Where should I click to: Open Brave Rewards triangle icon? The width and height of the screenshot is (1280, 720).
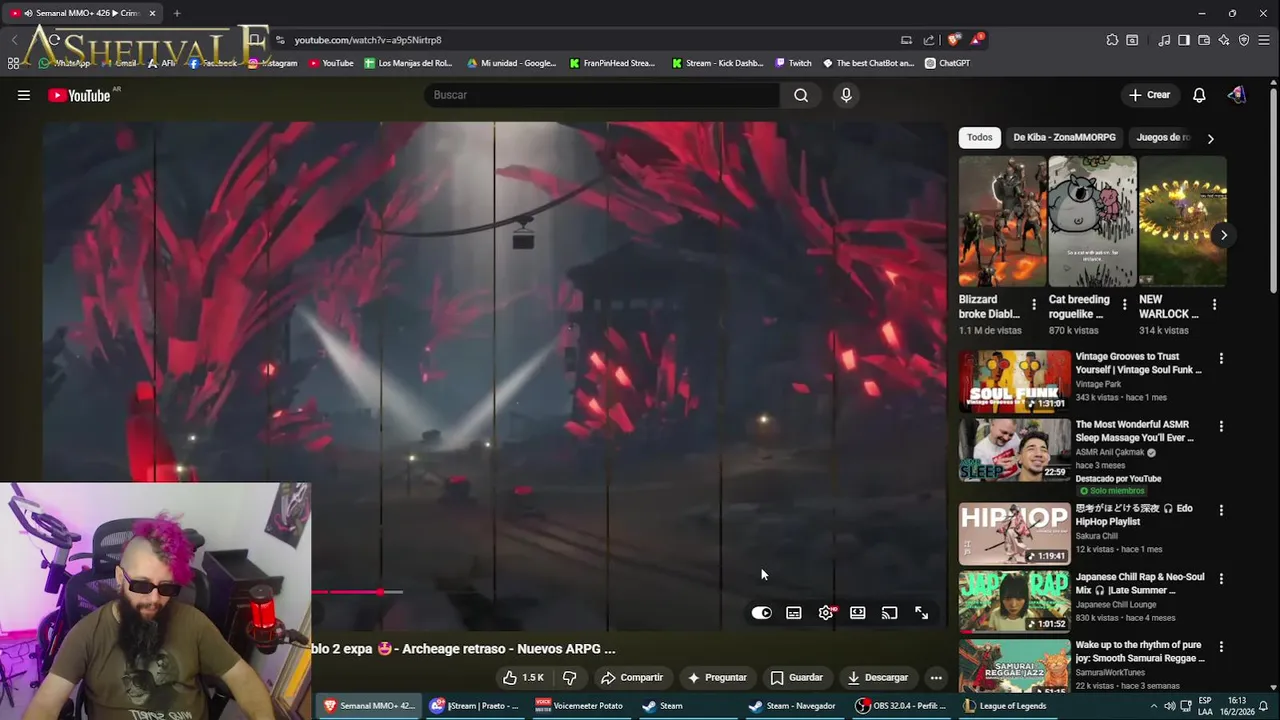977,40
